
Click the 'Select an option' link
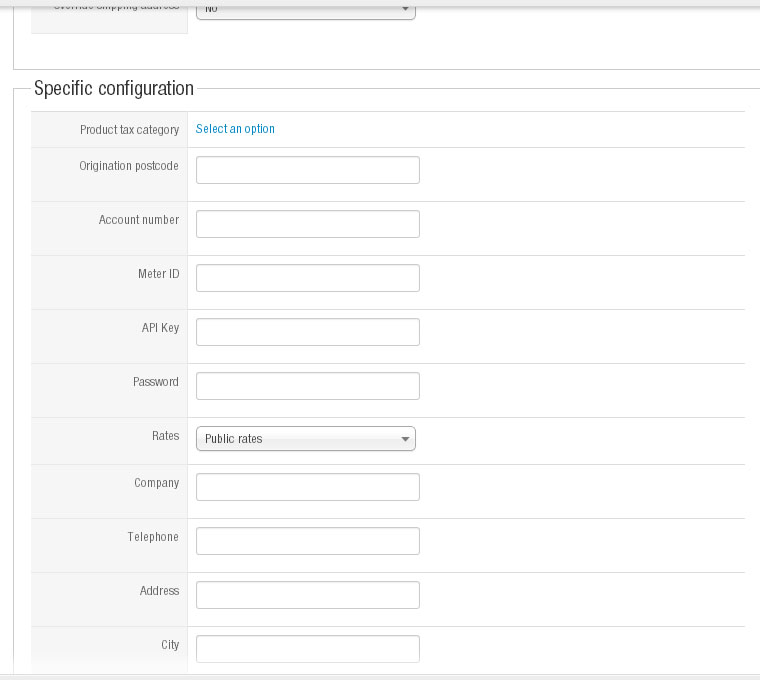click(x=235, y=129)
